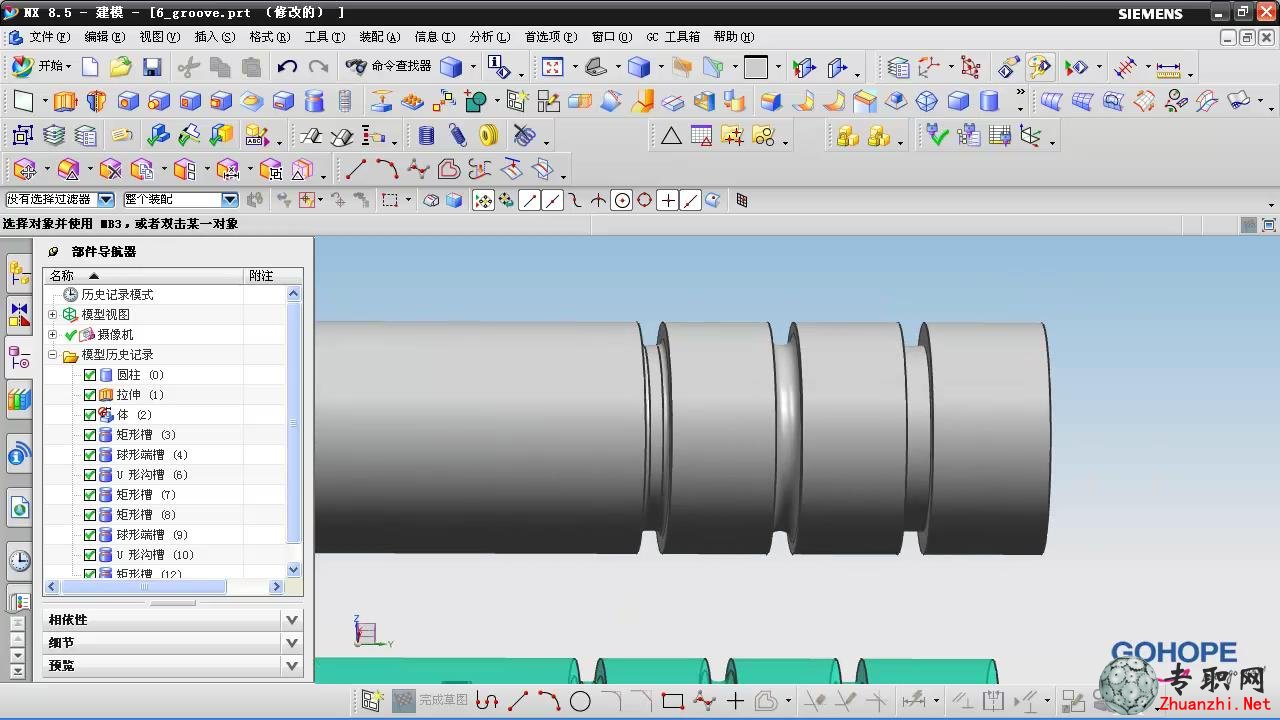Image resolution: width=1280 pixels, height=720 pixels.
Task: Open the Measure Distance ruler icon
Action: click(x=1168, y=68)
